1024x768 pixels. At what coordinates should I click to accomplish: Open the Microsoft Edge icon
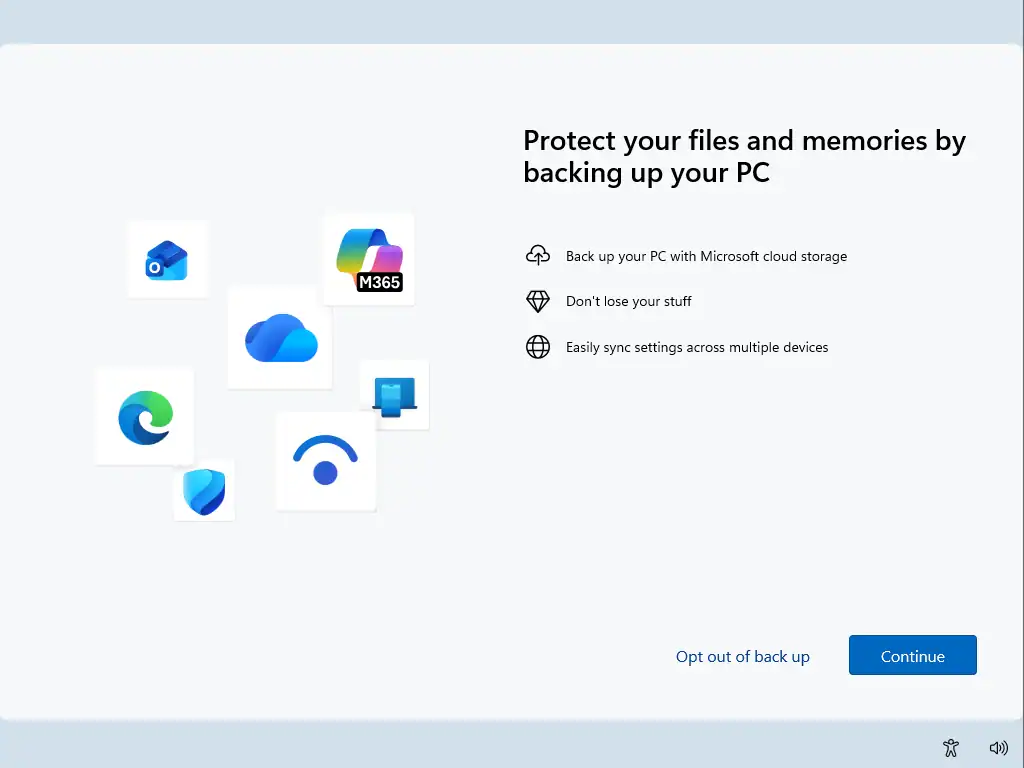tap(143, 416)
